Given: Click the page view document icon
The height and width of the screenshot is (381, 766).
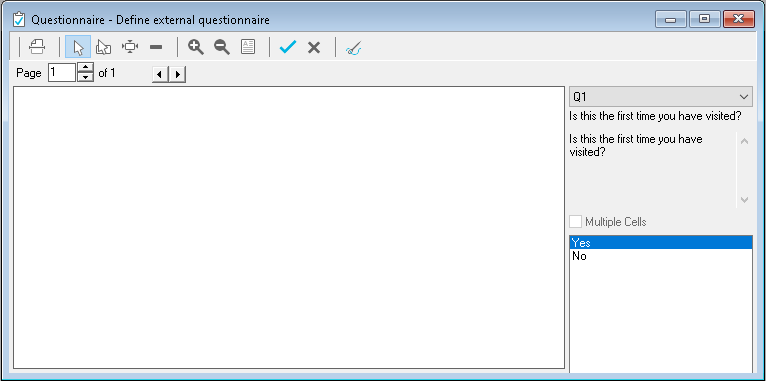Looking at the screenshot, I should (x=248, y=47).
